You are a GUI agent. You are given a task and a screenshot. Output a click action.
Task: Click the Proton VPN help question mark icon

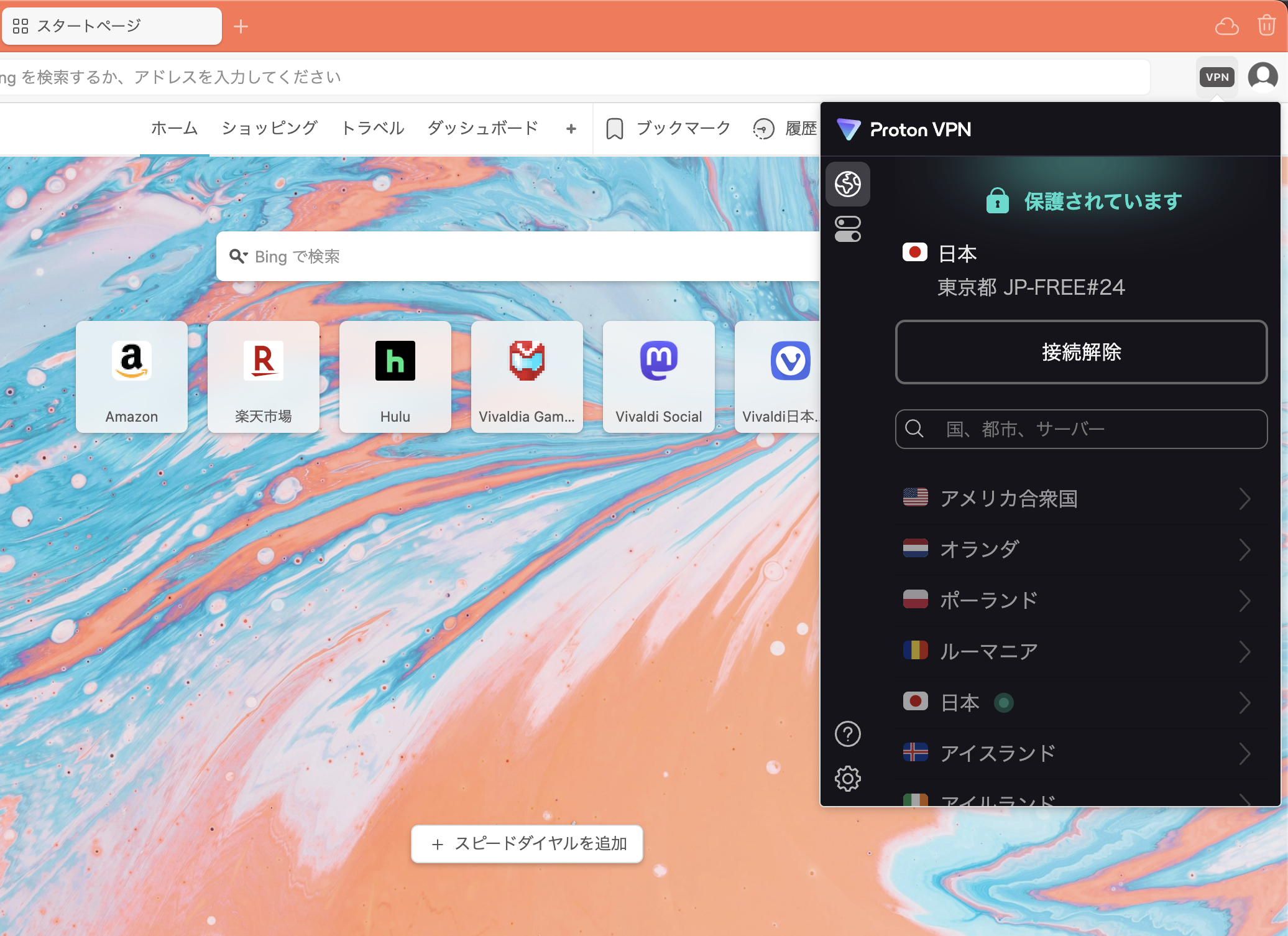click(847, 734)
